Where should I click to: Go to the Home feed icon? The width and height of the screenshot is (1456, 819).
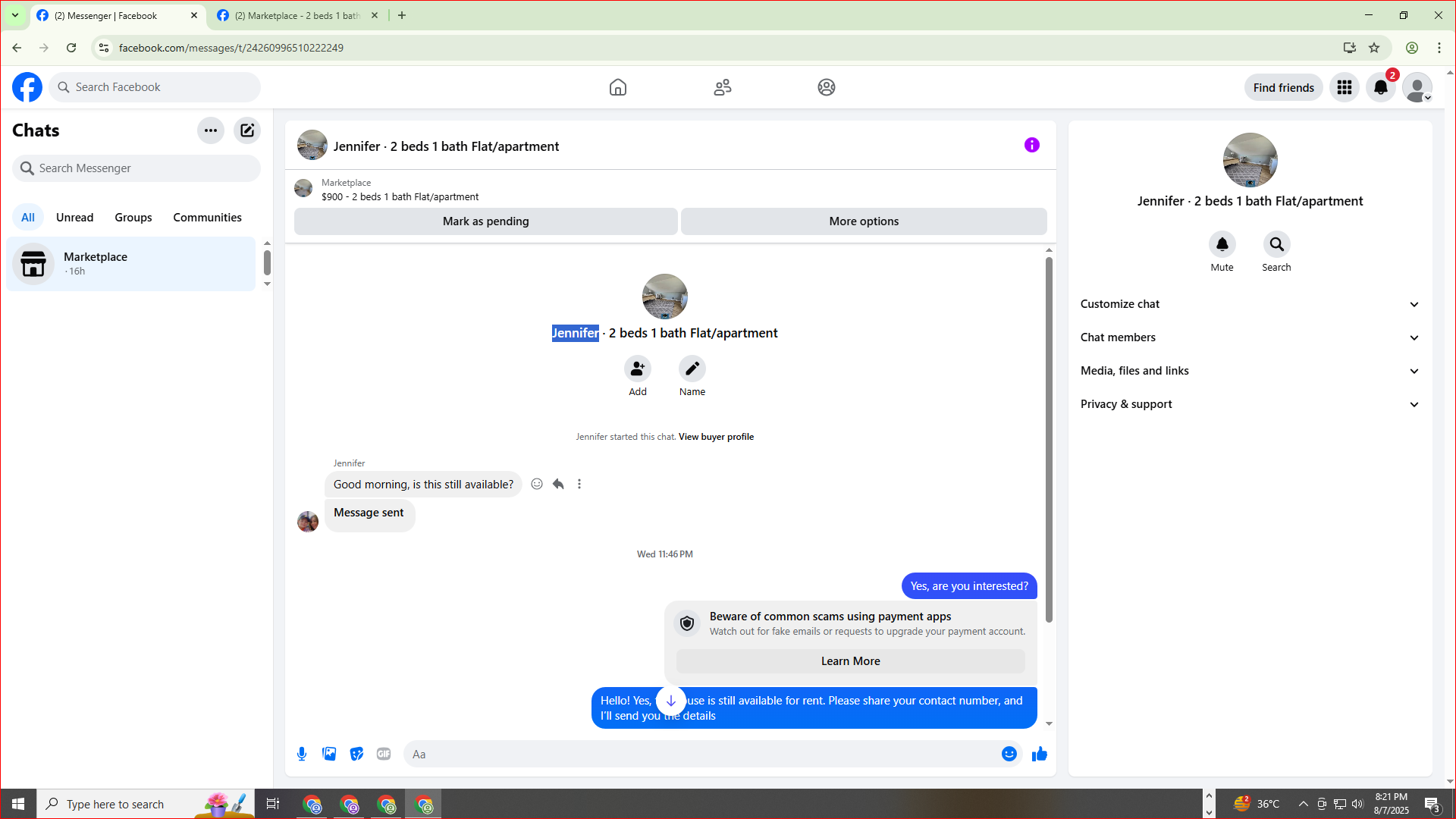(618, 87)
